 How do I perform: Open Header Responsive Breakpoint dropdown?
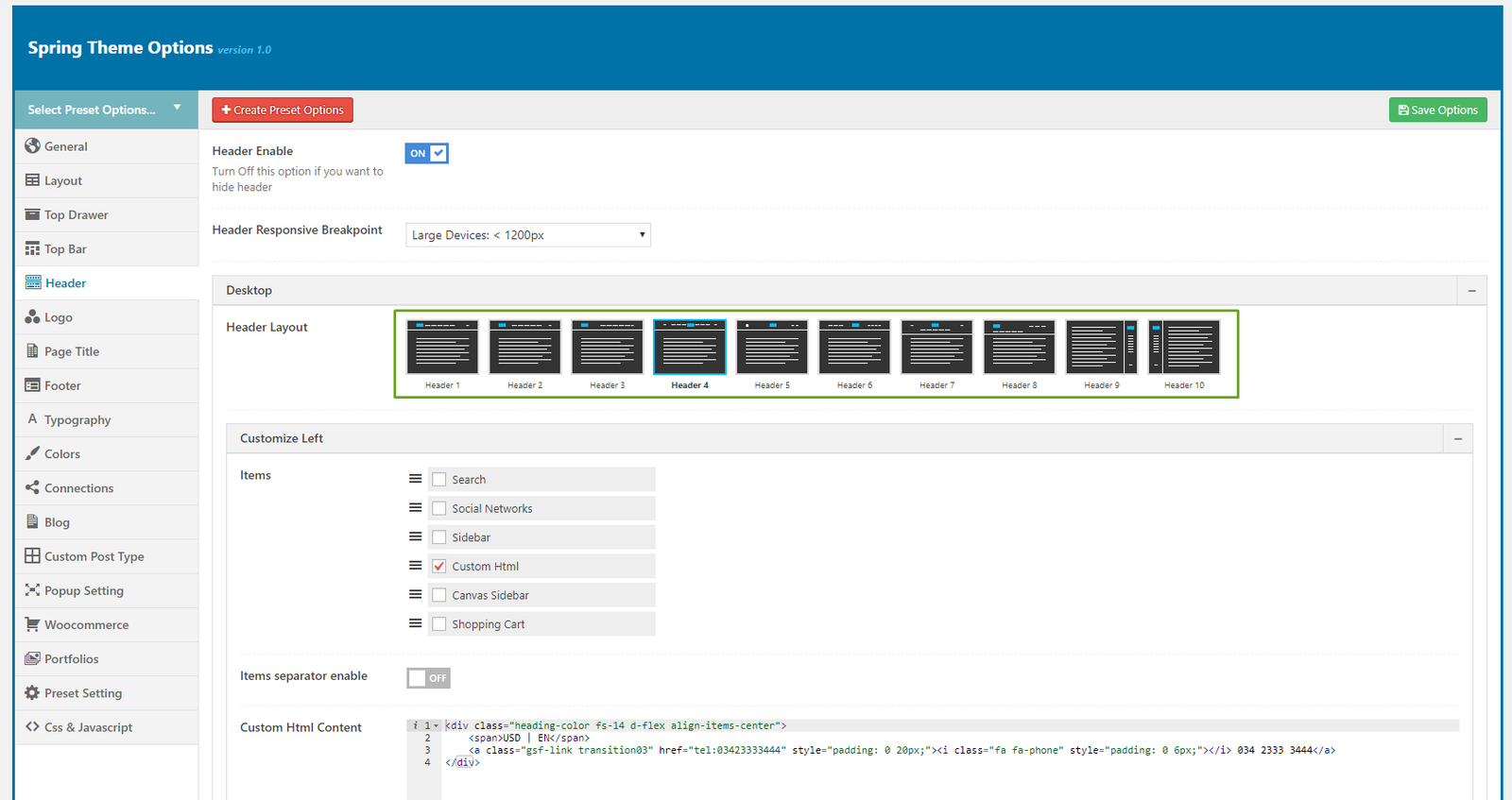click(x=528, y=235)
